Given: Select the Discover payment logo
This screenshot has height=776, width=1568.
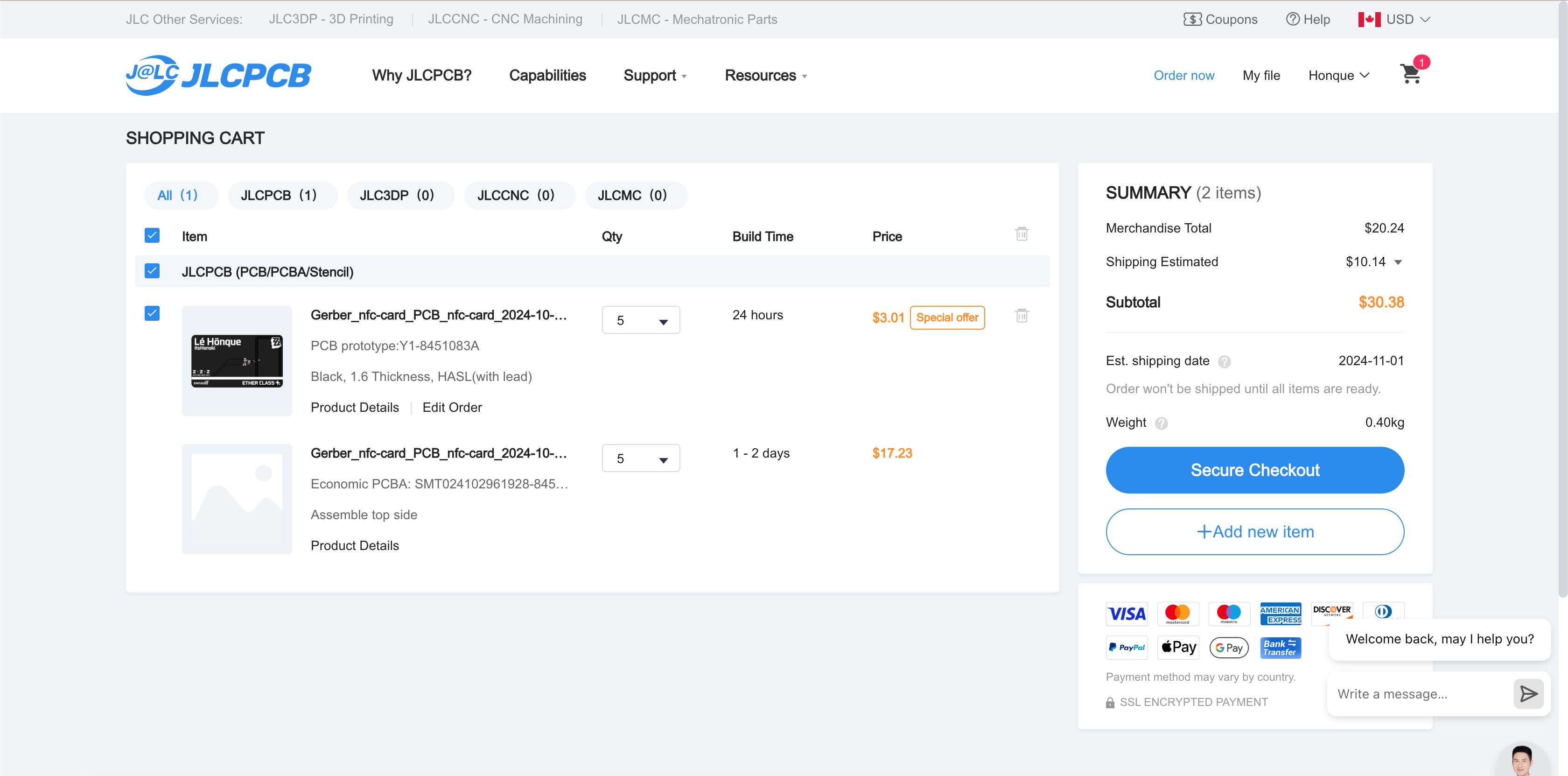Looking at the screenshot, I should point(1332,612).
